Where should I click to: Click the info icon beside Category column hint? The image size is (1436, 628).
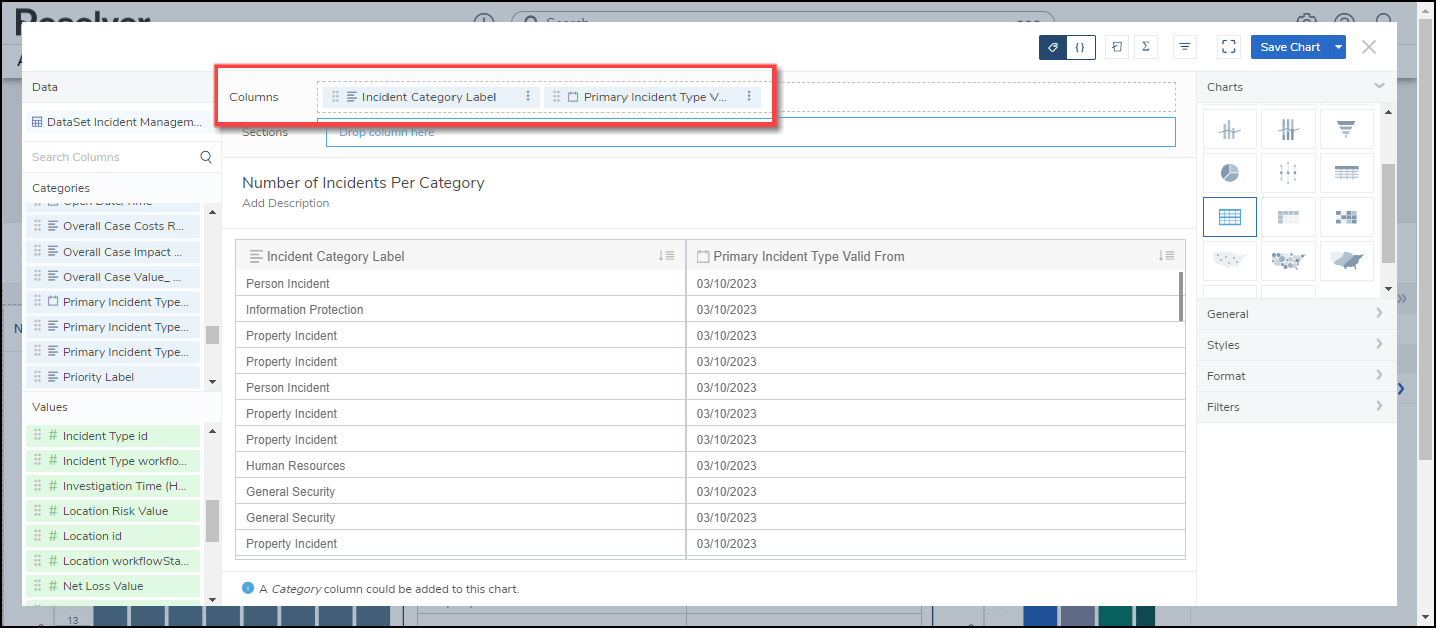click(x=248, y=588)
